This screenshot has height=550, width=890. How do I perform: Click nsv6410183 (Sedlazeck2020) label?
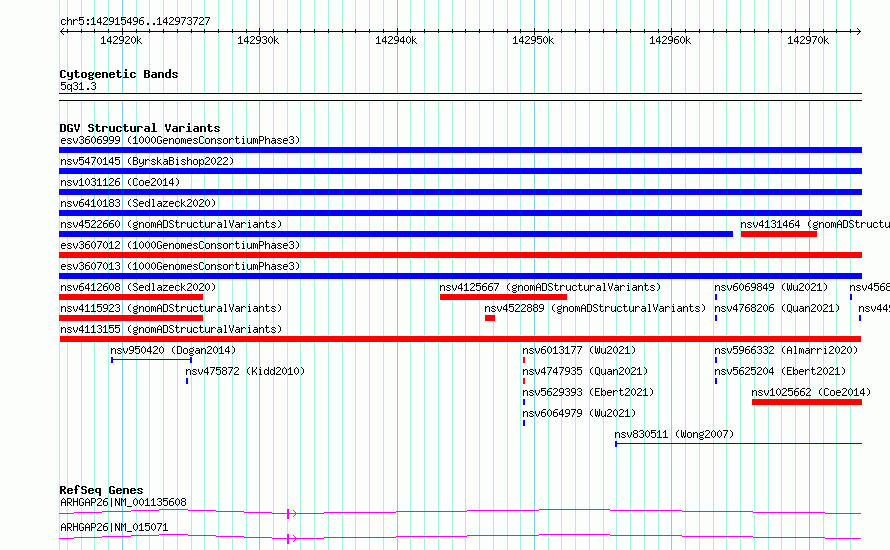pyautogui.click(x=138, y=203)
